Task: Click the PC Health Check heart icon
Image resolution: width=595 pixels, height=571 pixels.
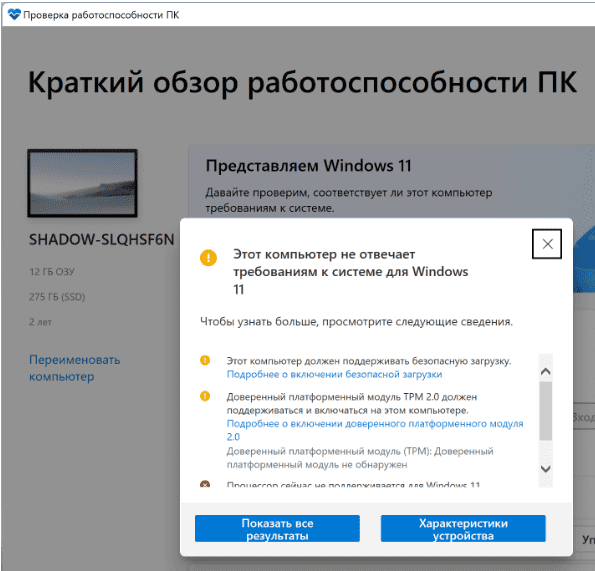Action: [x=14, y=15]
